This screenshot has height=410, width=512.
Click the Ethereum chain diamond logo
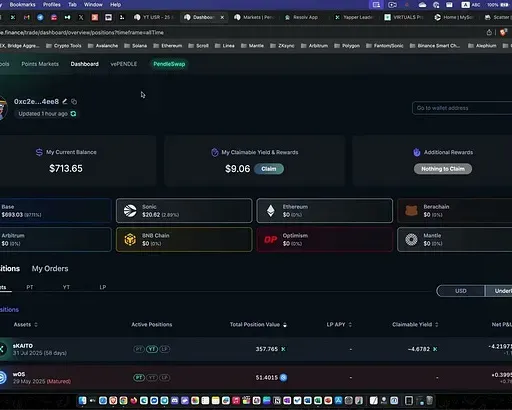click(271, 211)
